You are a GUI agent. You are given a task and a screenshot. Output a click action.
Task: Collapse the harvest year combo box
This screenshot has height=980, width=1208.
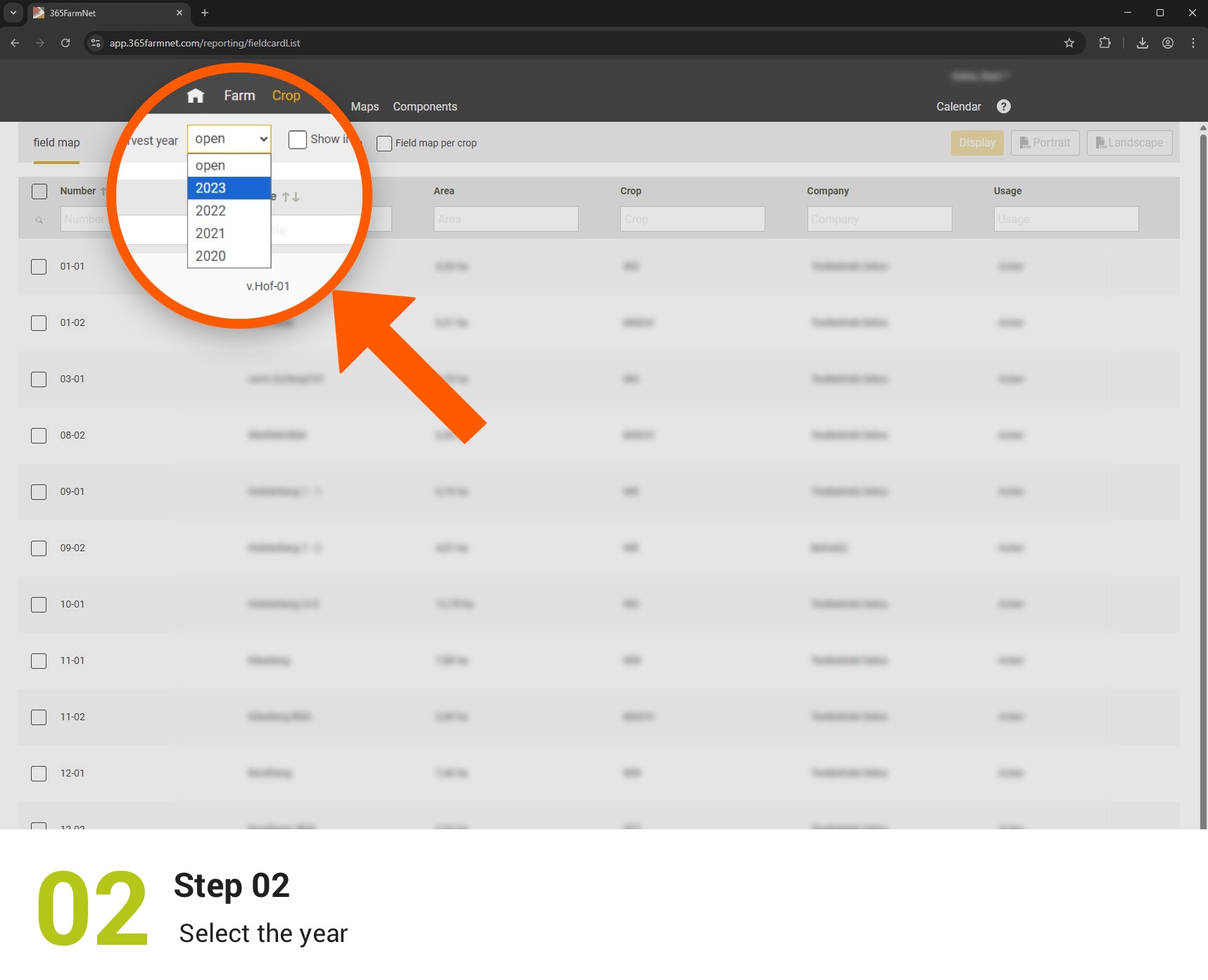tap(229, 139)
